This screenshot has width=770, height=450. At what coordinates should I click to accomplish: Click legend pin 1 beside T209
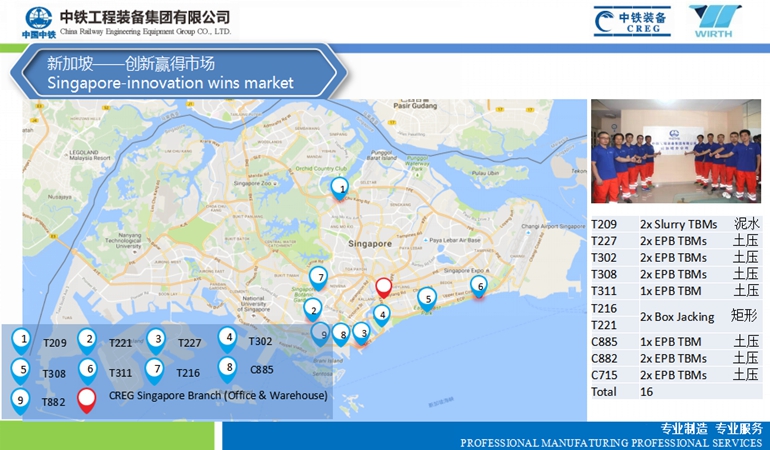21,341
